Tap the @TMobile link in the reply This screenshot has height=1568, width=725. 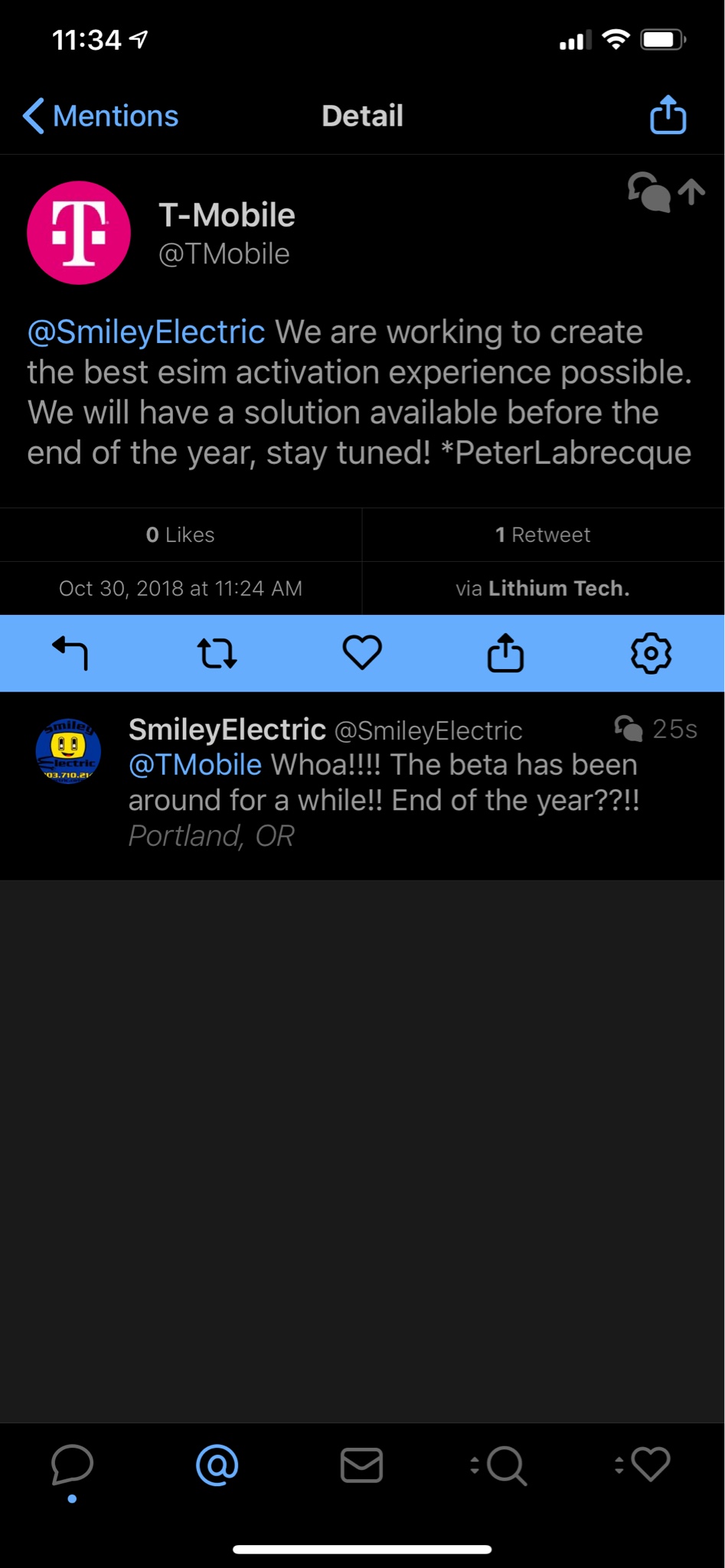coord(195,765)
